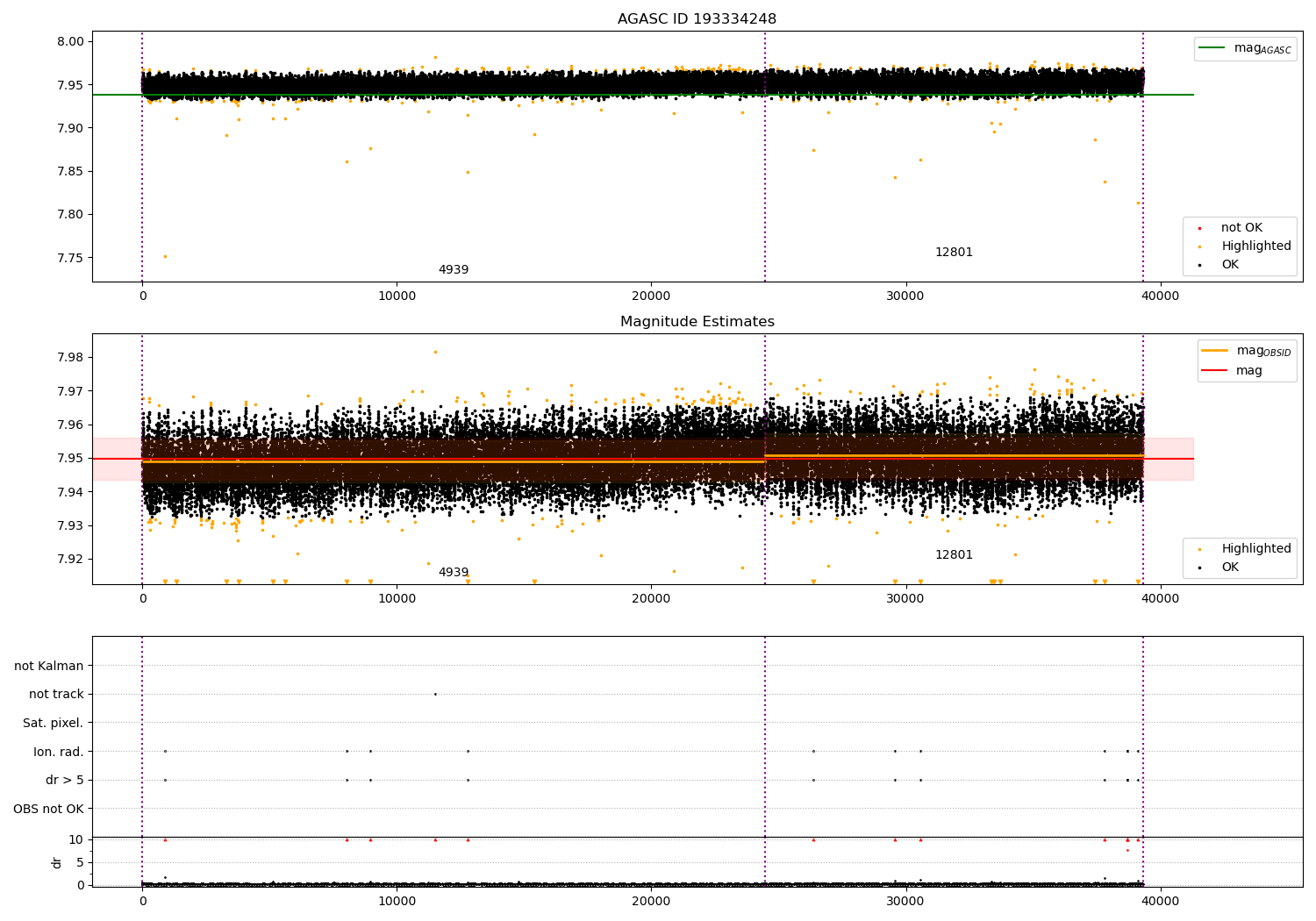Select the 'dr > 5' axis label

tap(65, 780)
